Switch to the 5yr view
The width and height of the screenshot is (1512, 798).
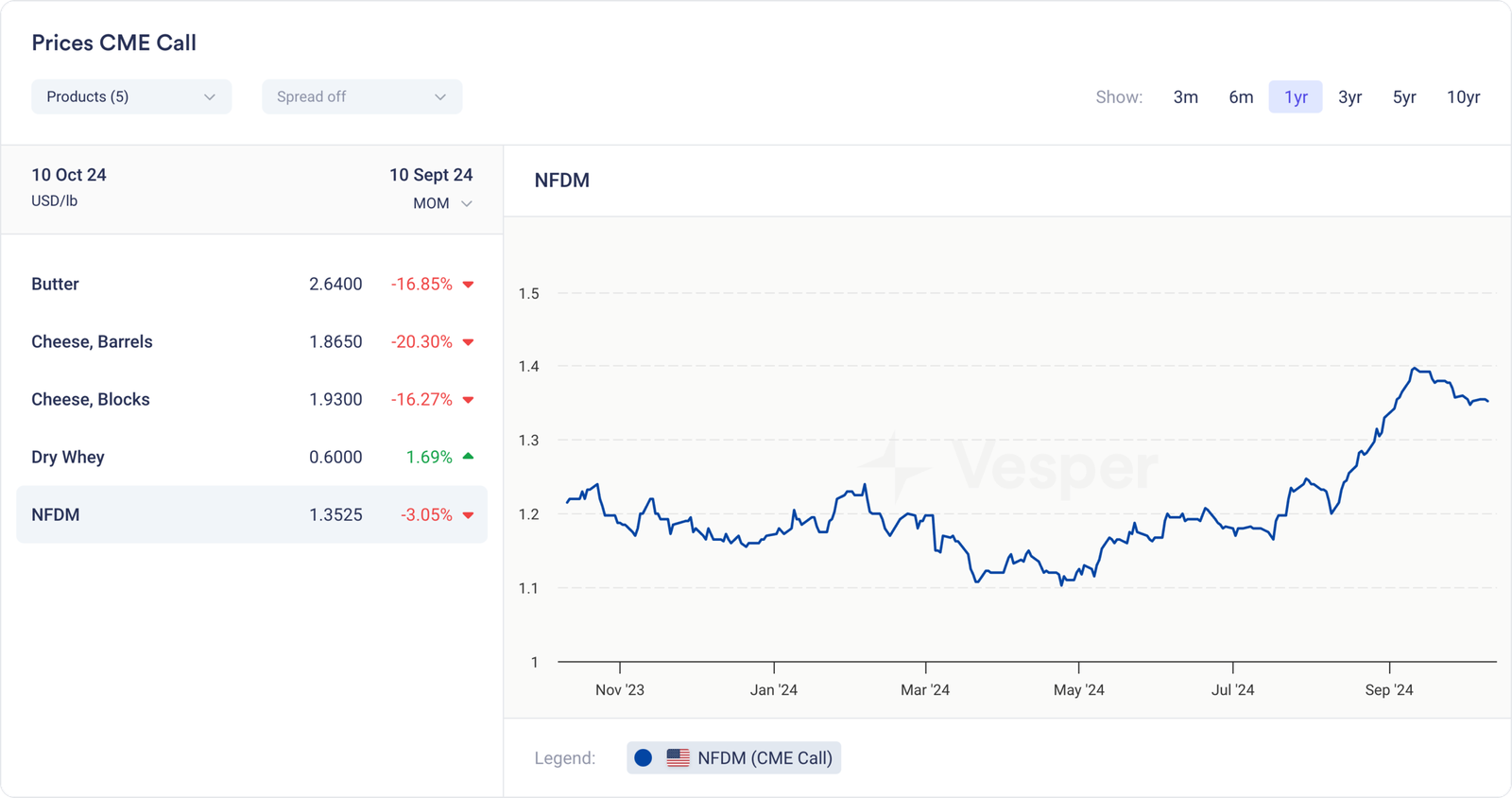[x=1404, y=96]
